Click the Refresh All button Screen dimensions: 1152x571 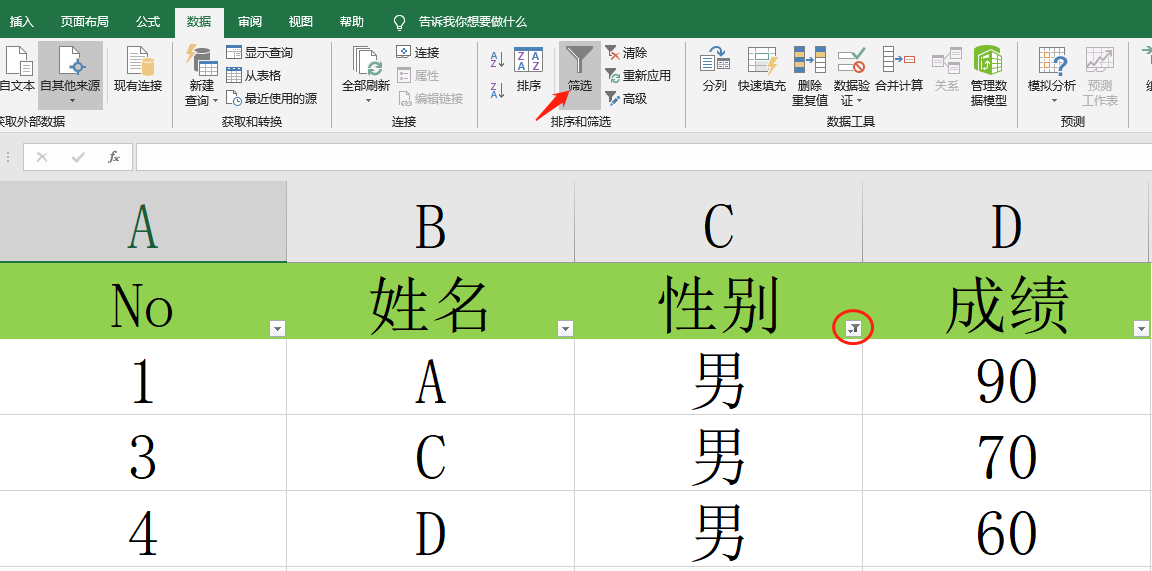(x=366, y=68)
